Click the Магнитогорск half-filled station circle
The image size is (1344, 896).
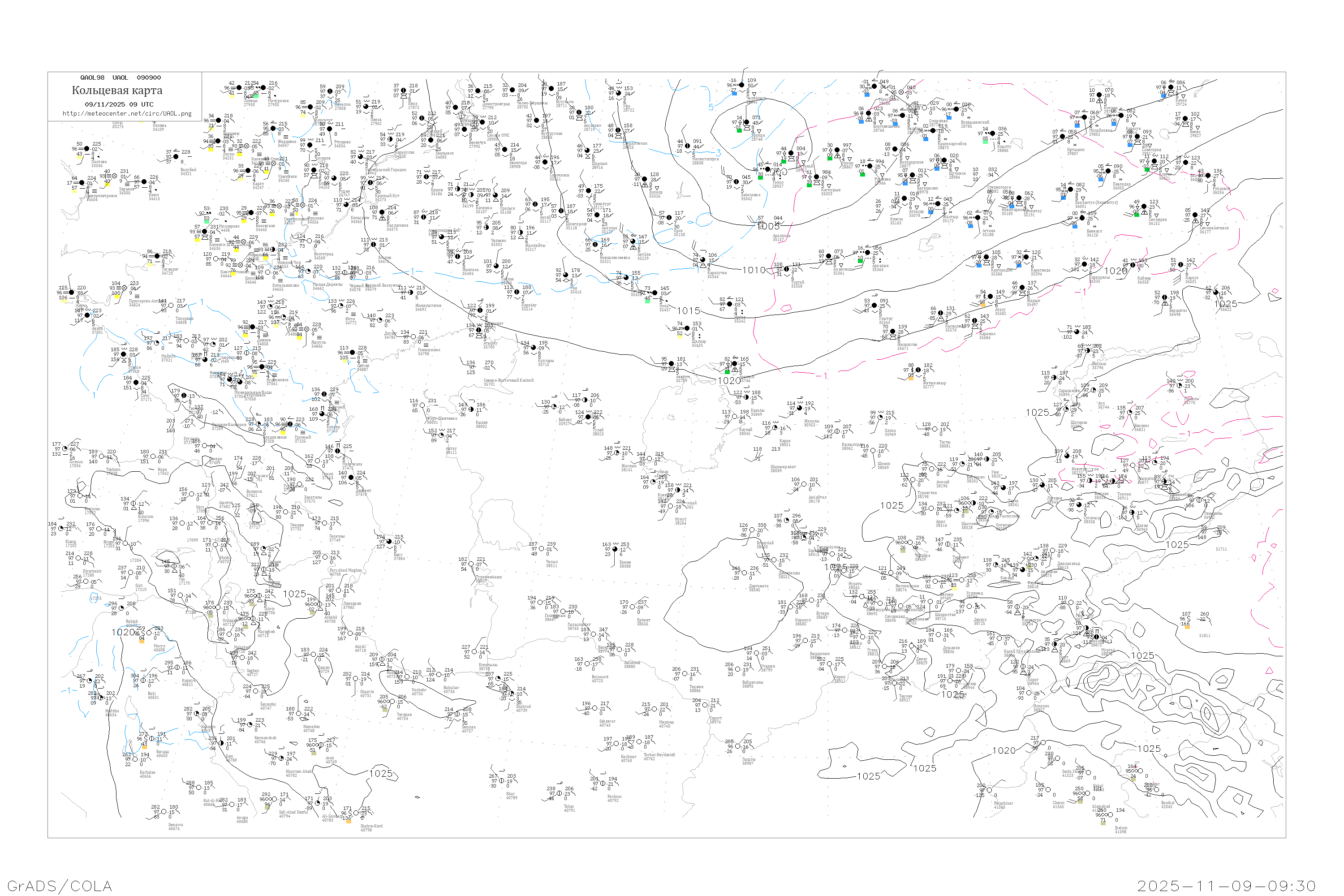[x=688, y=146]
